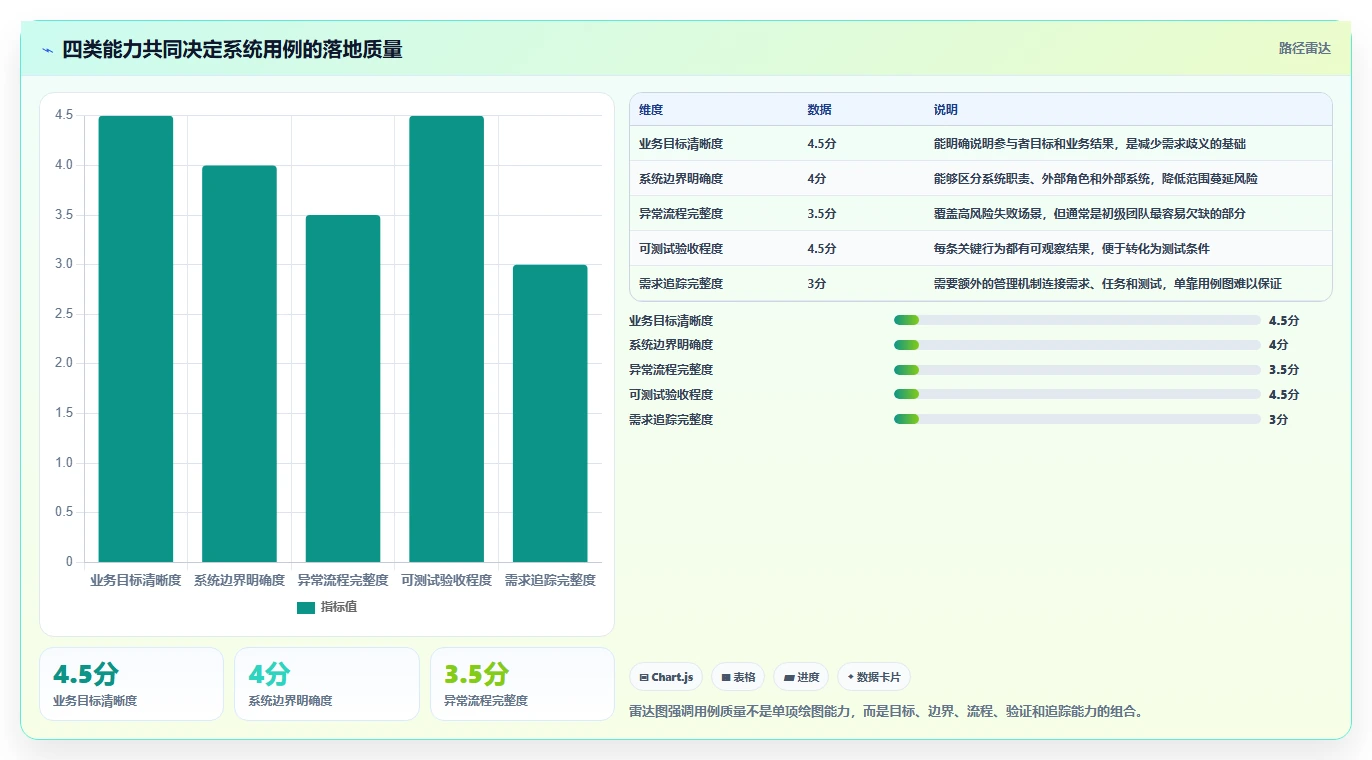
Task: Click the 系统边界明确度 x-axis label under the chart
Action: 239,580
